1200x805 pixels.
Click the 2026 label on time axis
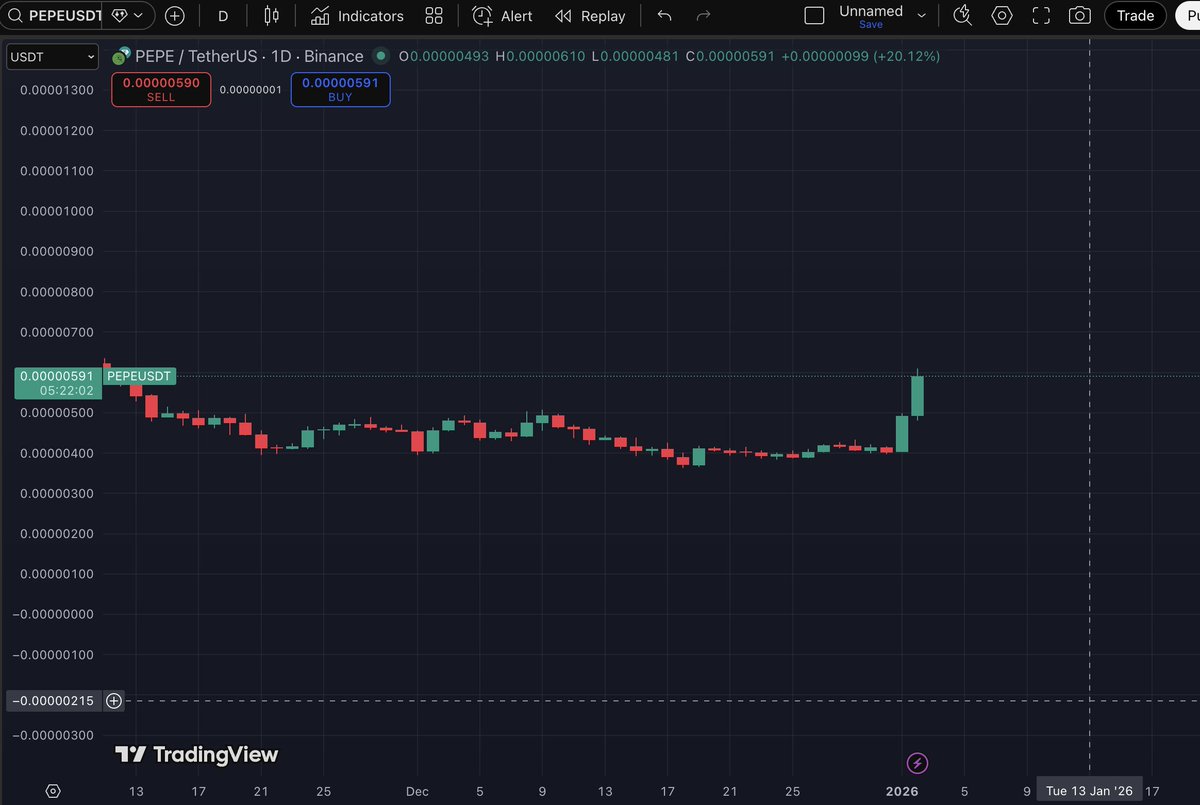(902, 791)
